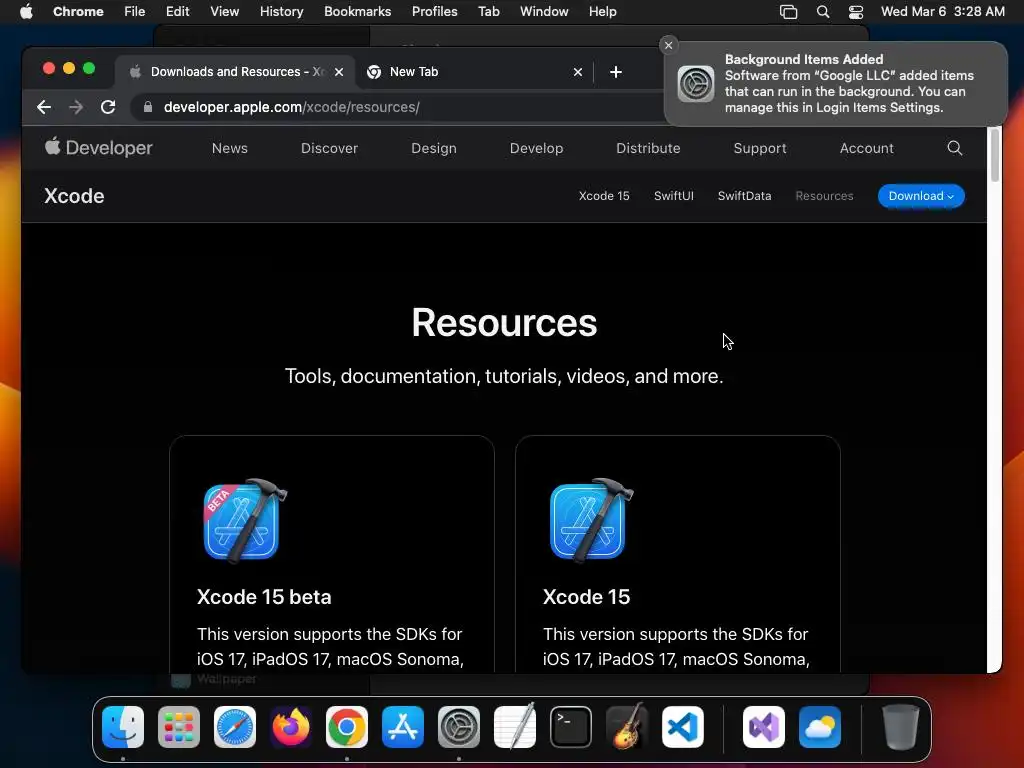This screenshot has height=768, width=1024.
Task: Launch Firefox from the Dock
Action: [x=291, y=727]
